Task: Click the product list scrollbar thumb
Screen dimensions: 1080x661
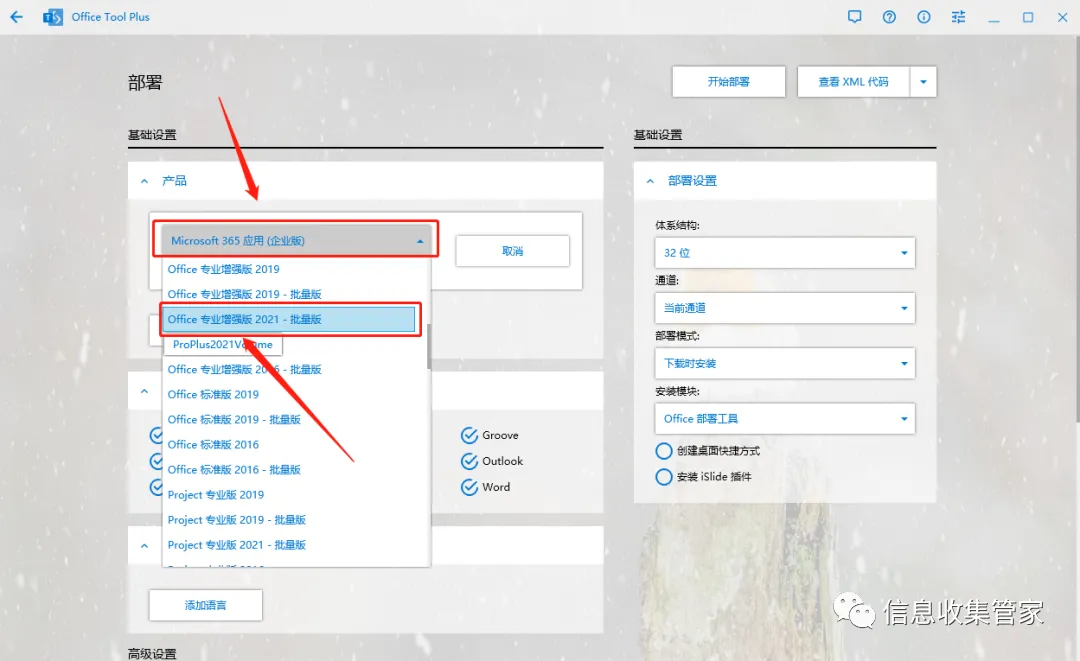Action: pyautogui.click(x=428, y=346)
